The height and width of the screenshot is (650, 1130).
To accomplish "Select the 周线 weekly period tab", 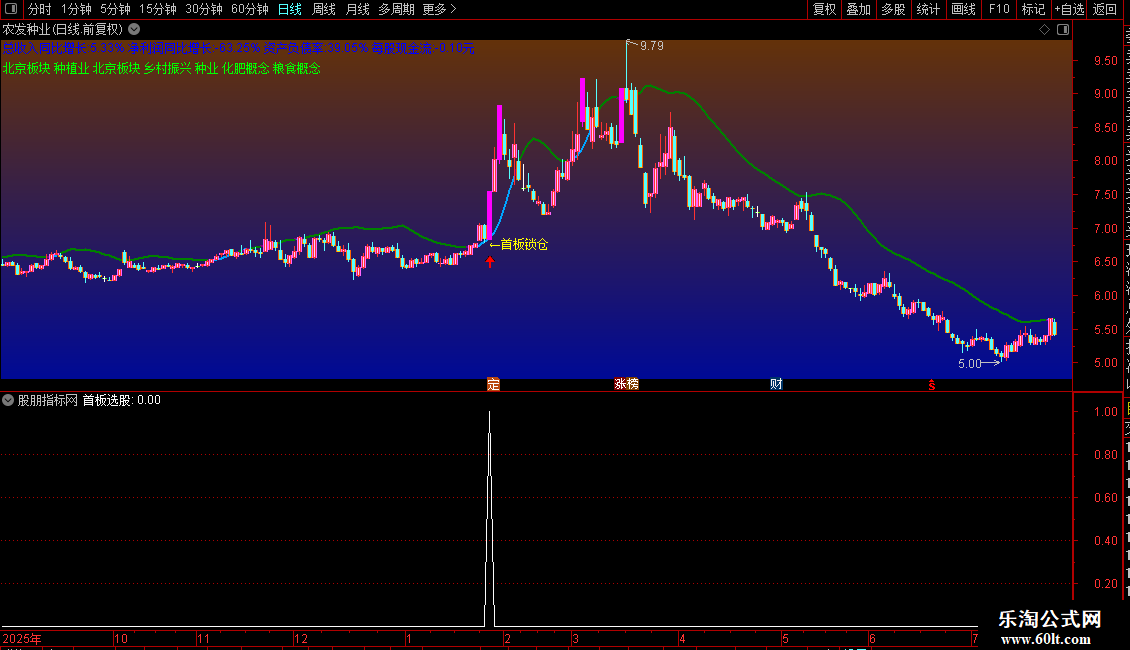I will 324,9.
